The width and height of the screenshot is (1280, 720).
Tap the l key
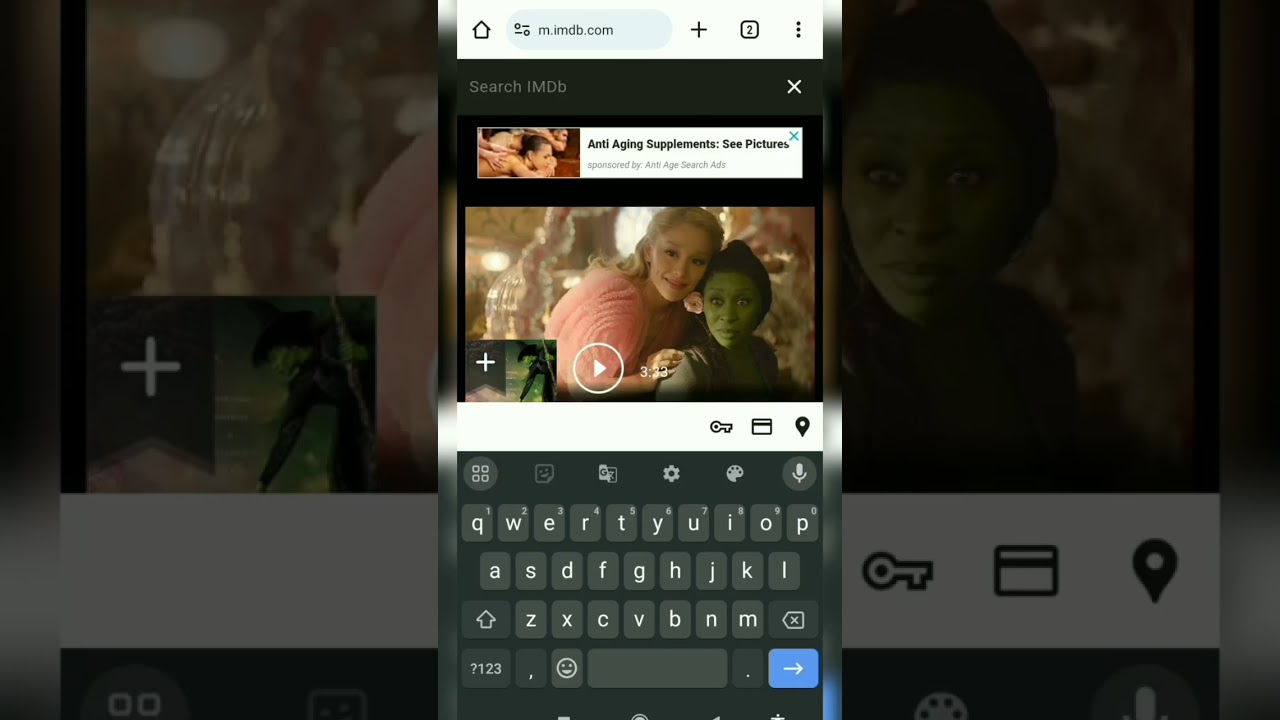[784, 571]
